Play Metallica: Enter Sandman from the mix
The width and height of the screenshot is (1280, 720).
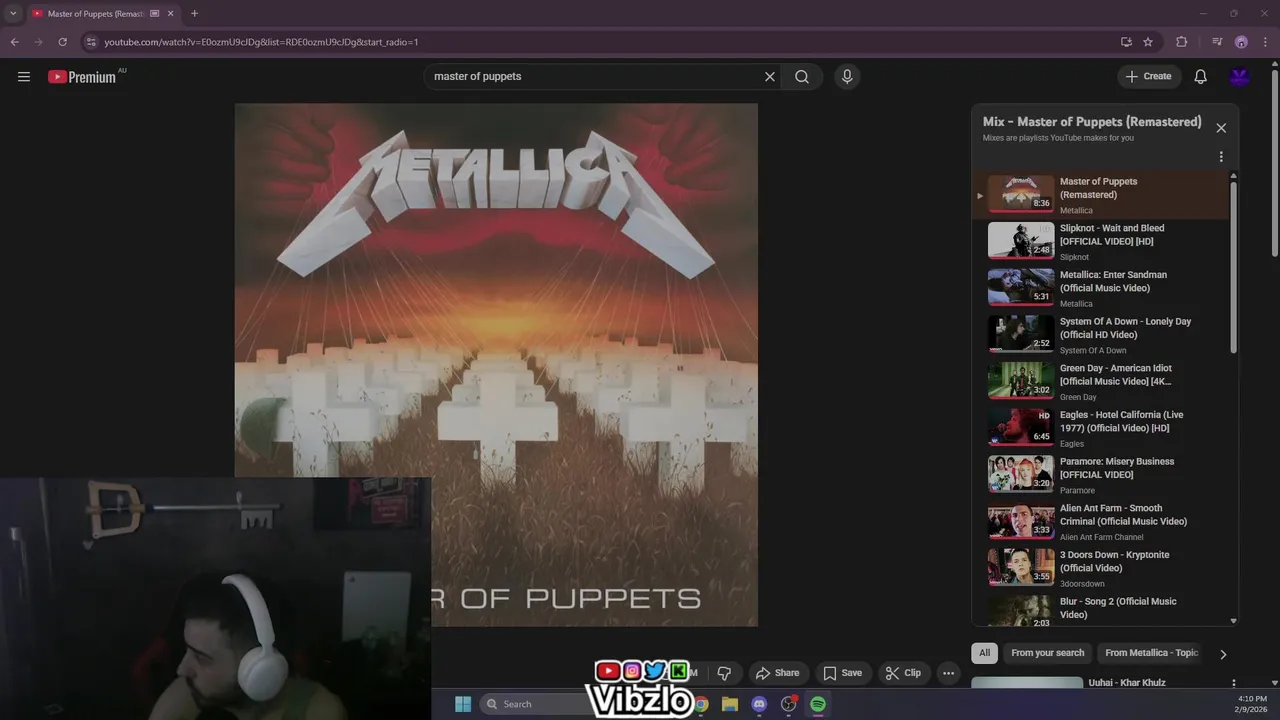coord(1100,288)
